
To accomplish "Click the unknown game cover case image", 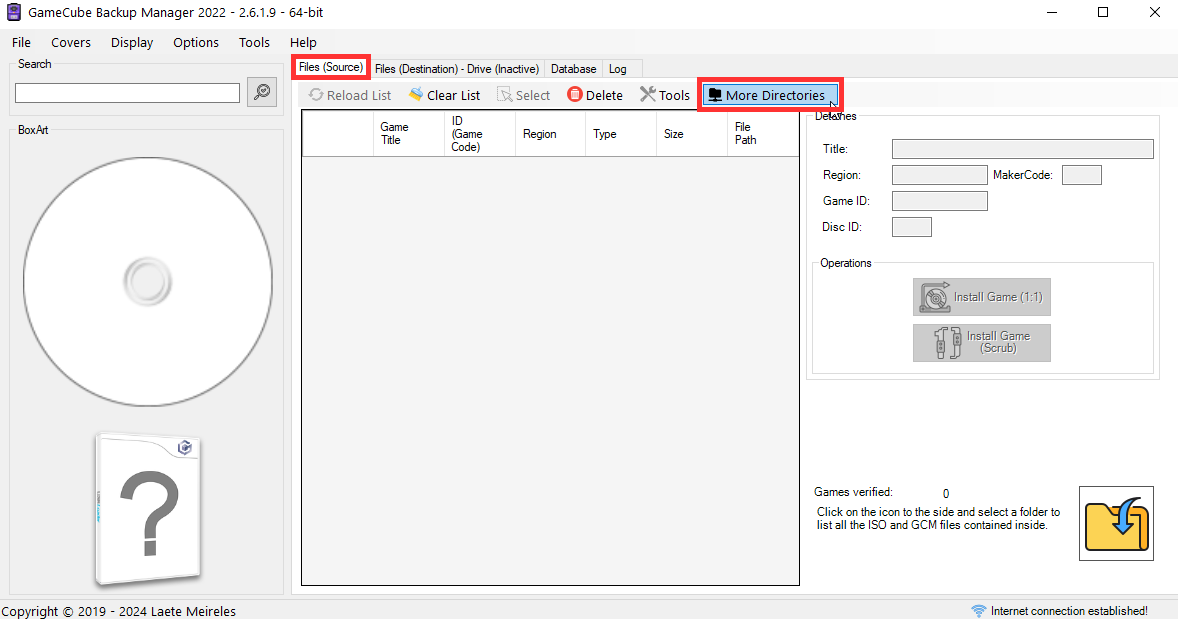I will click(x=148, y=509).
